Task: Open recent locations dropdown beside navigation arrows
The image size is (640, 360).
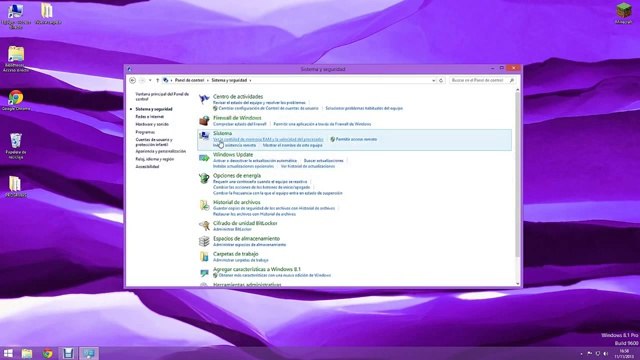Action: 150,80
